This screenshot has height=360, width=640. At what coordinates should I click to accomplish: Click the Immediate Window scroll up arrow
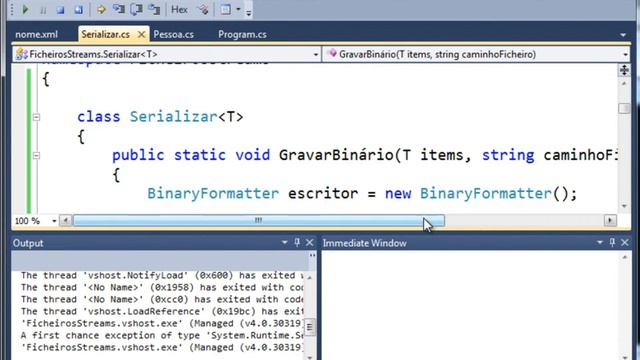[x=625, y=257]
